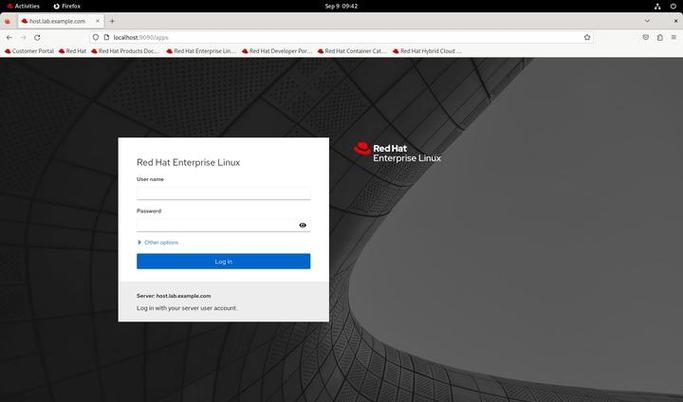This screenshot has width=683, height=402.
Task: Go back one page
Action: [x=9, y=37]
